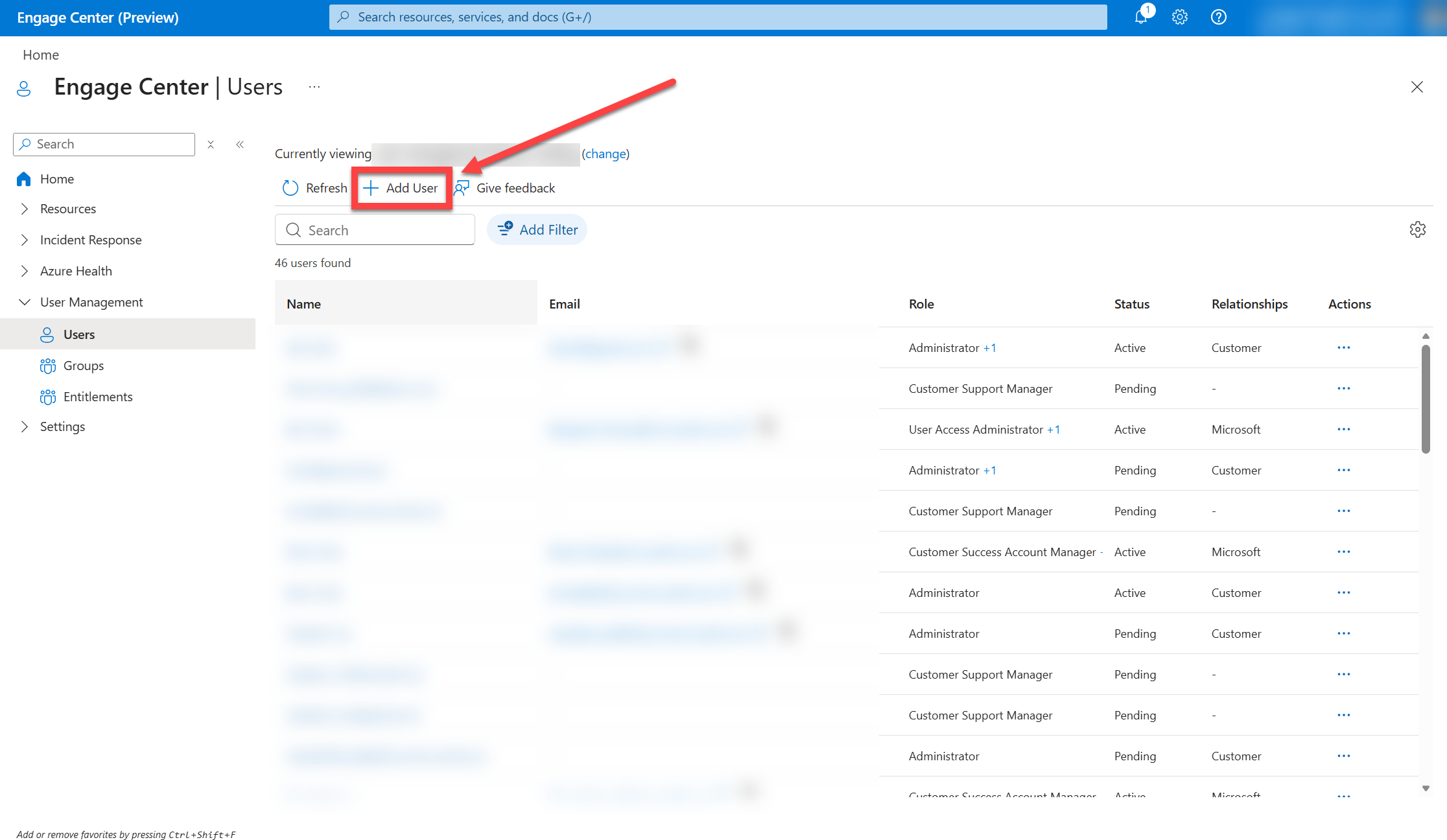Click the Home breadcrumb link
This screenshot has height=840, width=1447.
pos(41,55)
